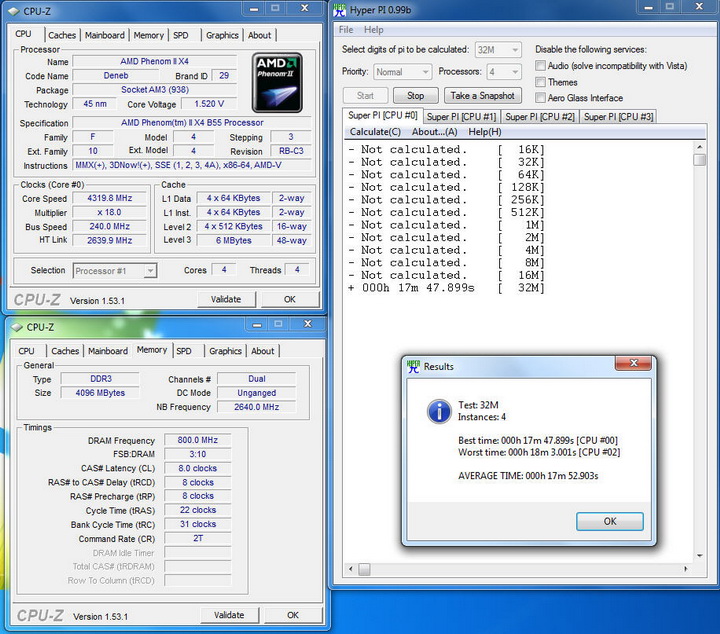Click the Specification field Phenom II X4 B55

coord(192,123)
